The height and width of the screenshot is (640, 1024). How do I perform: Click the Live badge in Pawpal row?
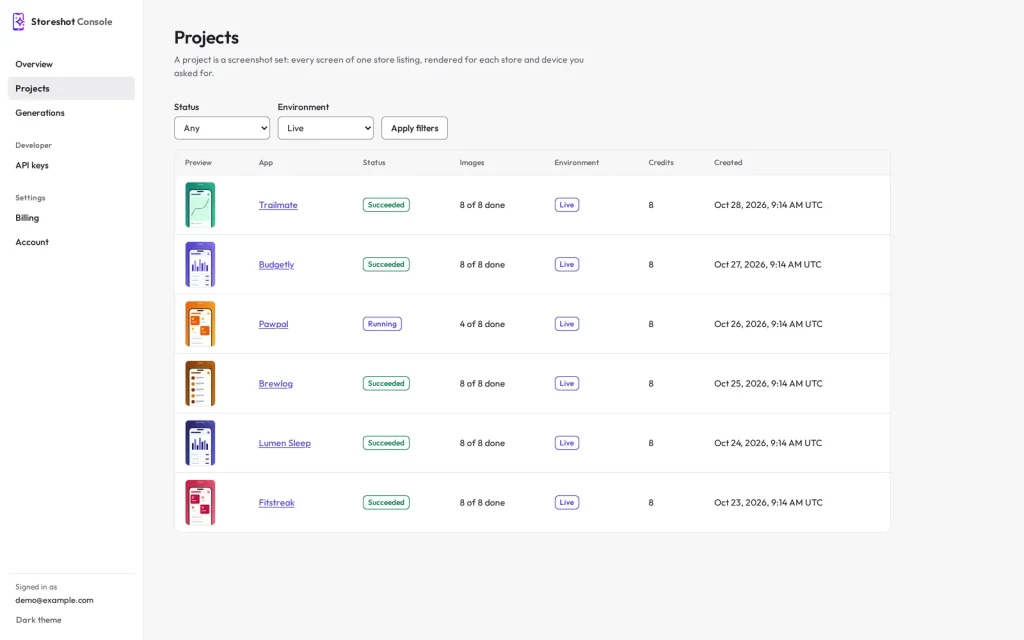point(567,324)
